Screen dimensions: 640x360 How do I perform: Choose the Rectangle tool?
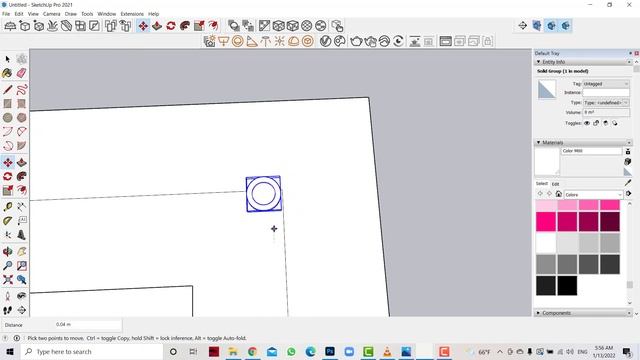7,104
